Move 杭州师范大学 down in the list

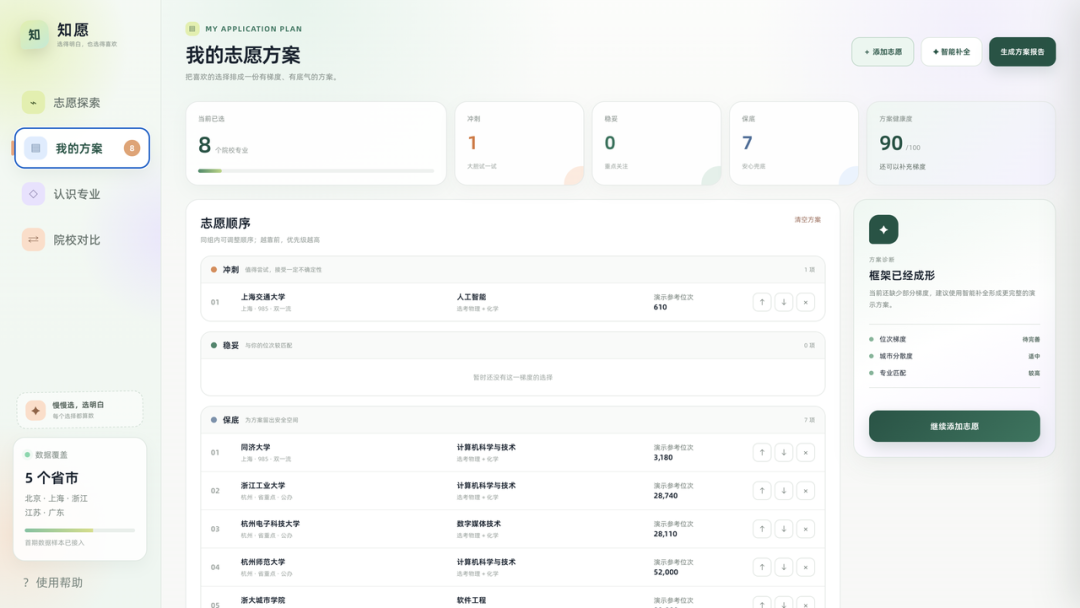(784, 567)
